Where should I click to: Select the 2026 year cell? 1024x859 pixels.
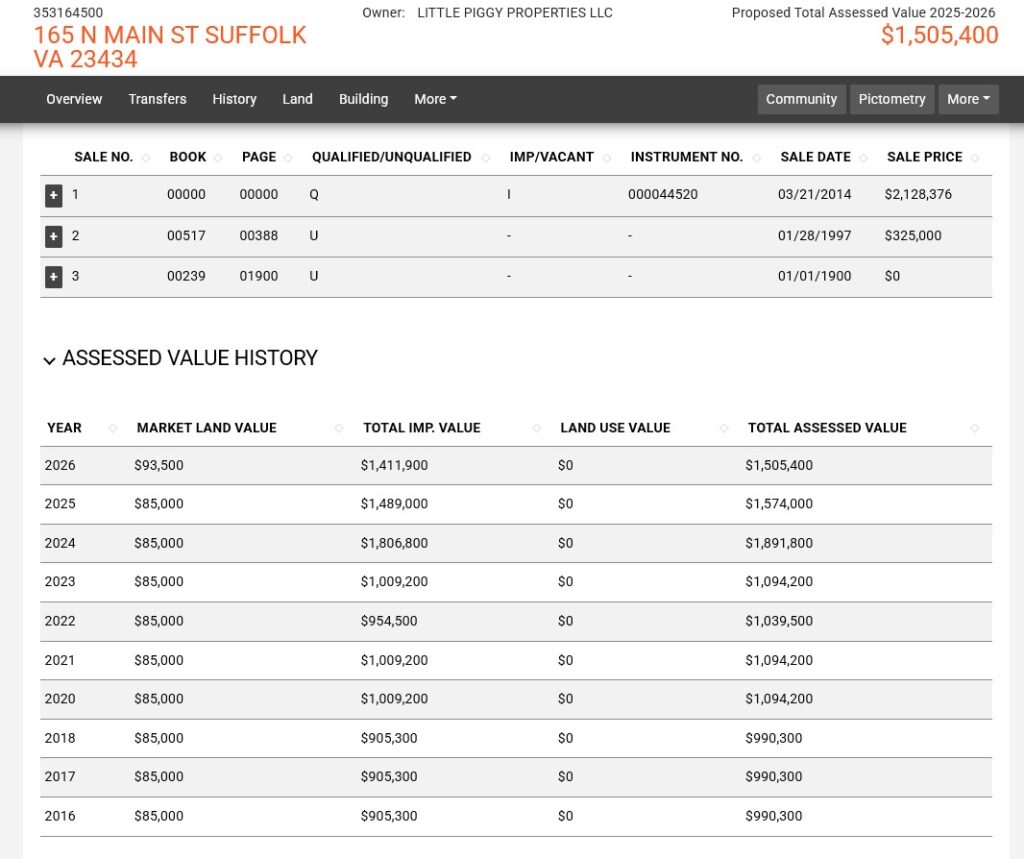click(60, 466)
